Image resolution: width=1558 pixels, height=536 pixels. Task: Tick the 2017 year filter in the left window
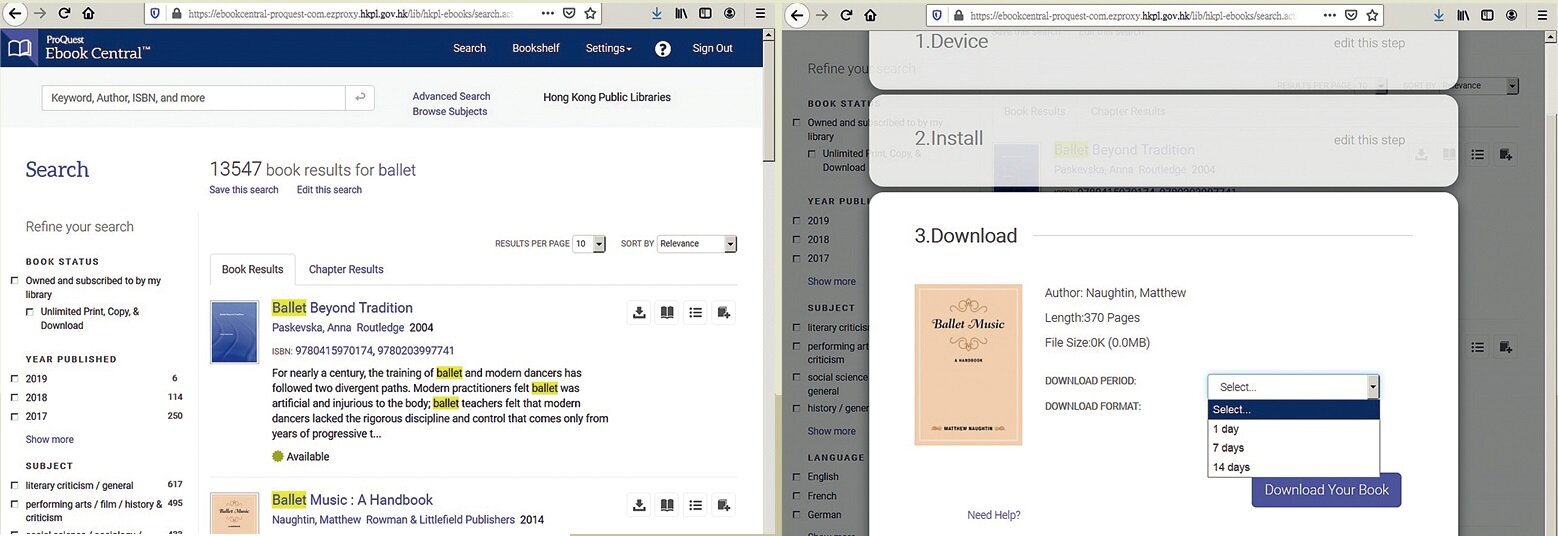(x=14, y=417)
